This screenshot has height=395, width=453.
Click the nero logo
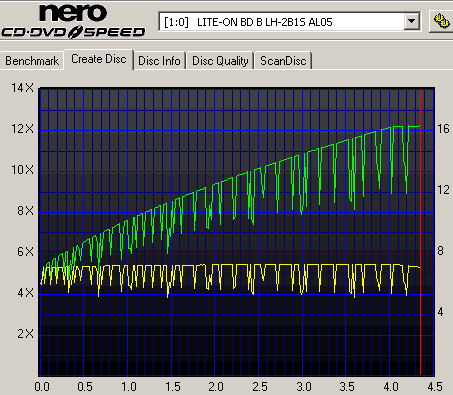point(73,13)
